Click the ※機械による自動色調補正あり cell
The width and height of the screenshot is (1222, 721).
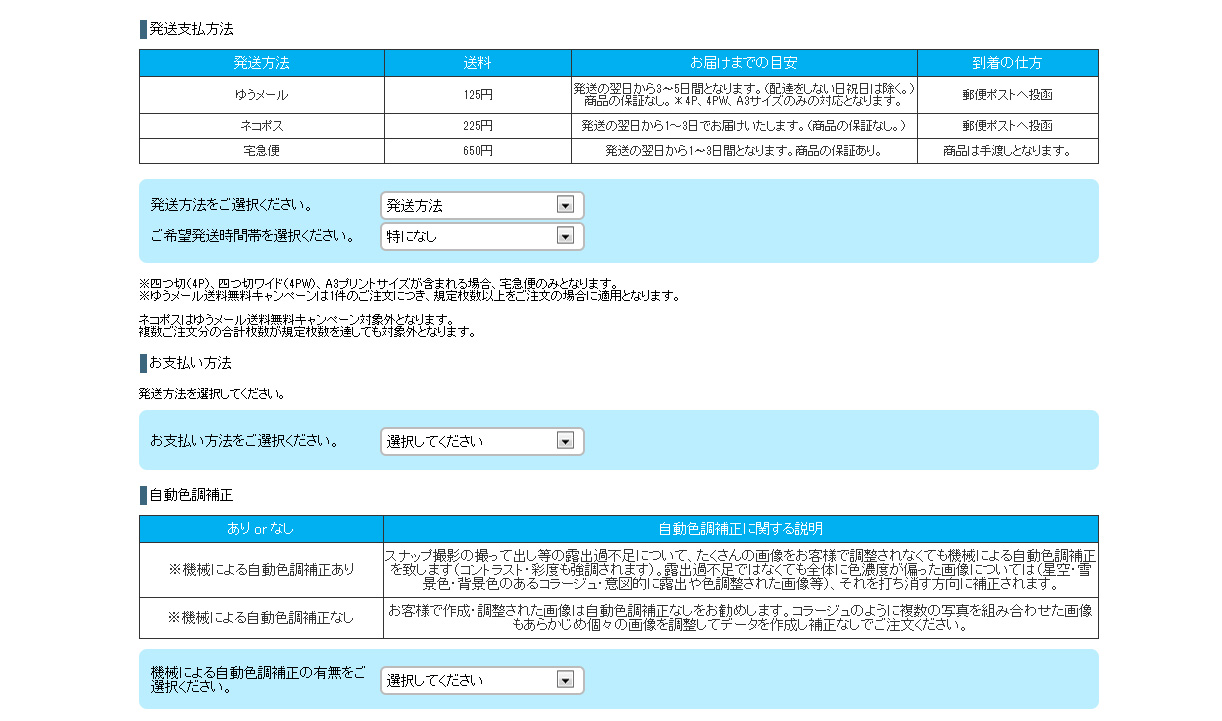(261, 569)
